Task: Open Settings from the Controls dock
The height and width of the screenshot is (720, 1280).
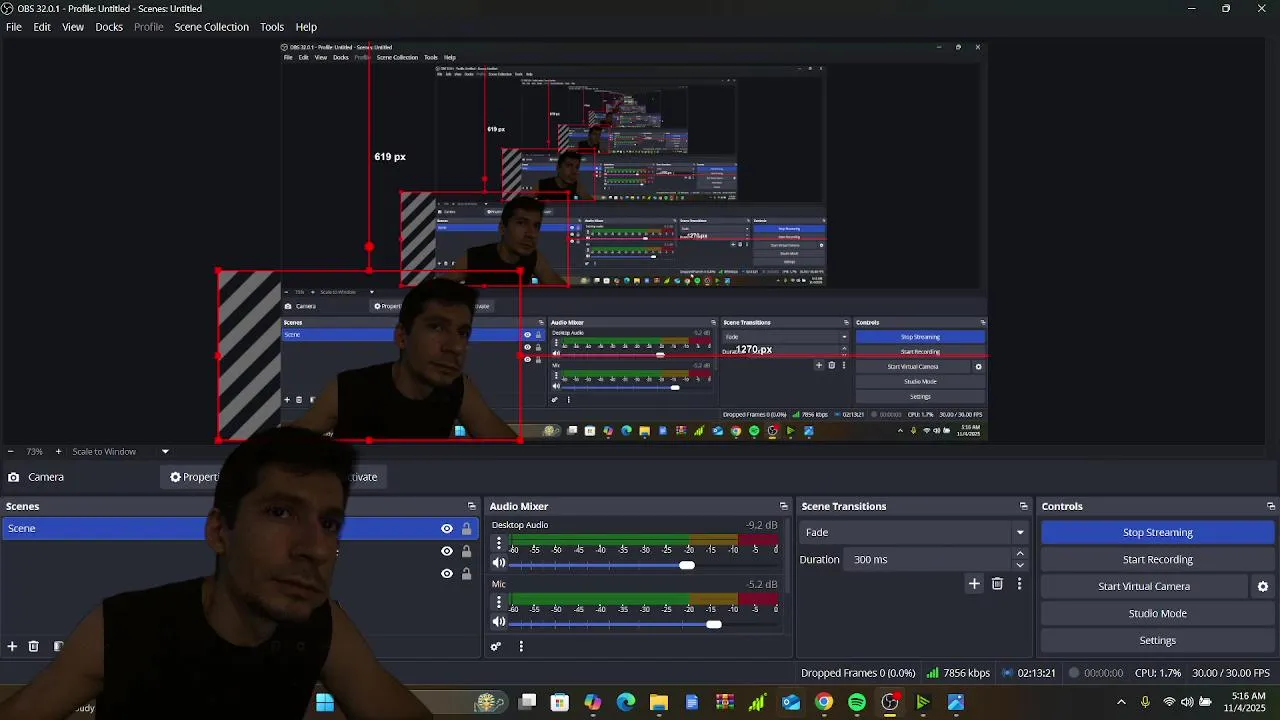Action: tap(1158, 641)
